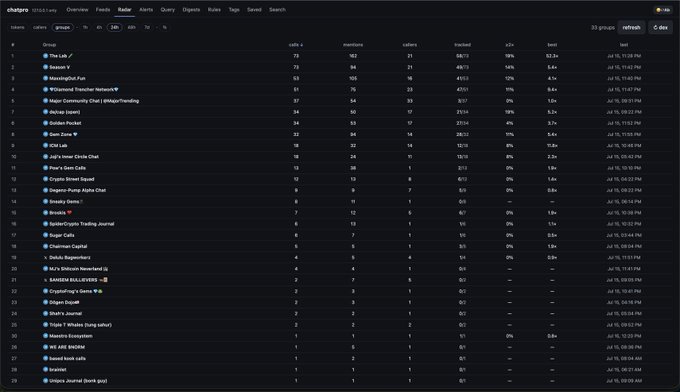Sort table by calls column
This screenshot has height=392, width=680.
(x=296, y=45)
